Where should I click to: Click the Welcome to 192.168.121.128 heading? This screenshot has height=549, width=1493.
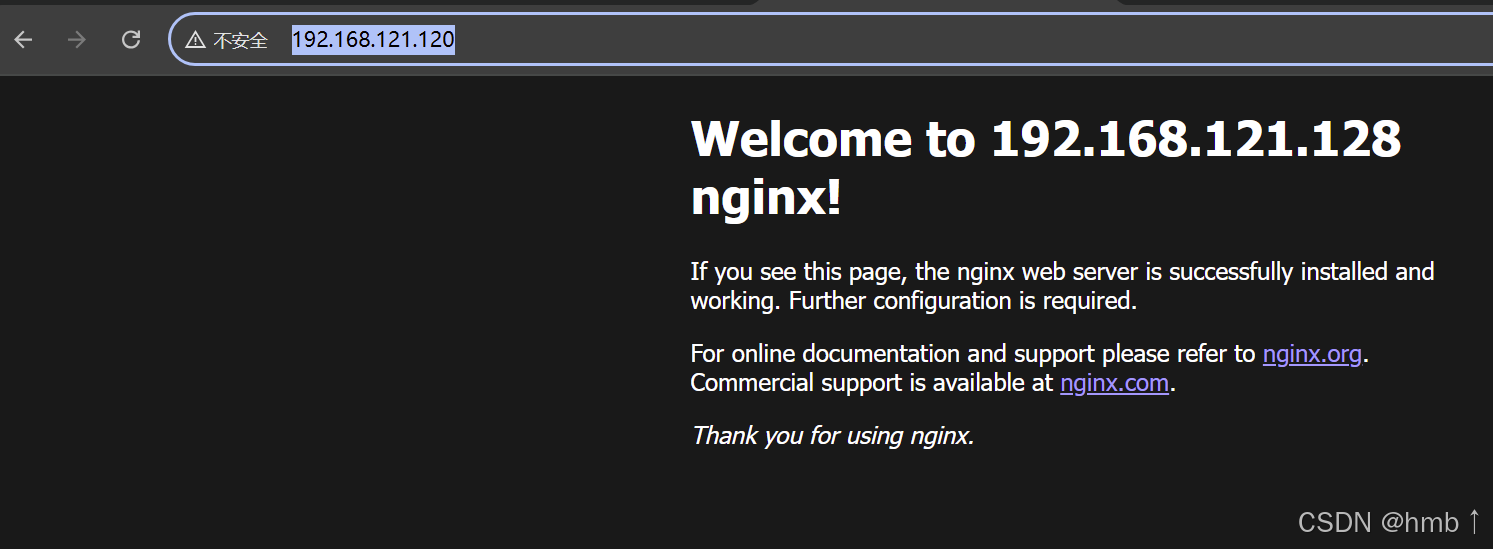(x=1046, y=168)
